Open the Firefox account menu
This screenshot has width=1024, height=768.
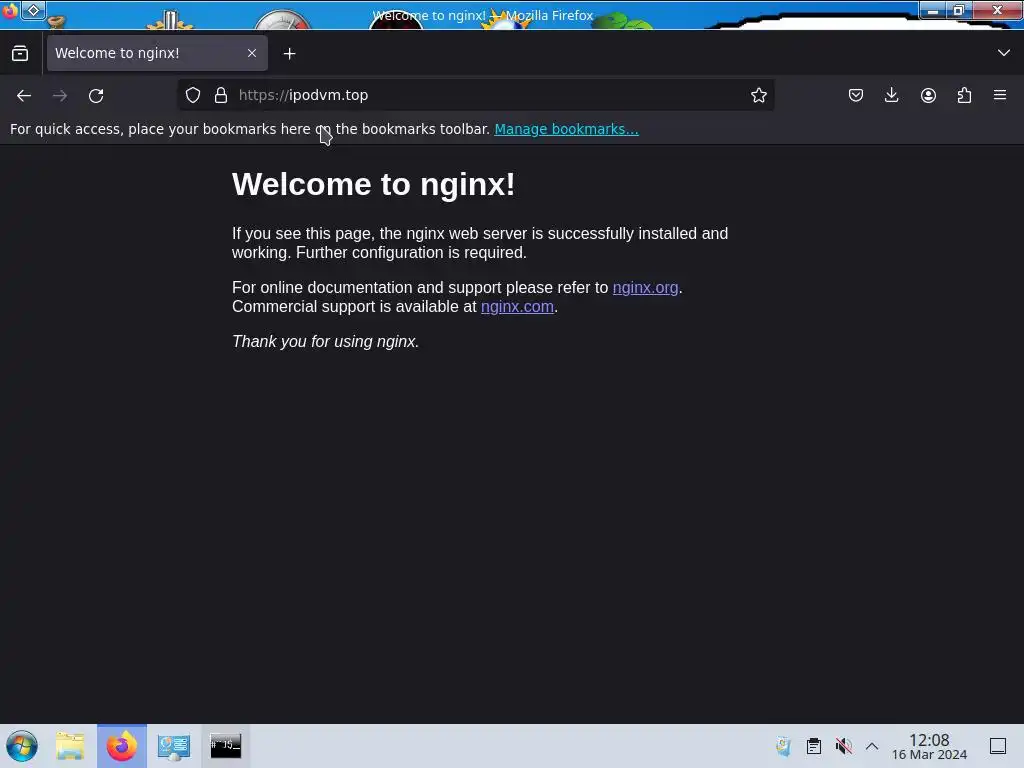(x=928, y=95)
